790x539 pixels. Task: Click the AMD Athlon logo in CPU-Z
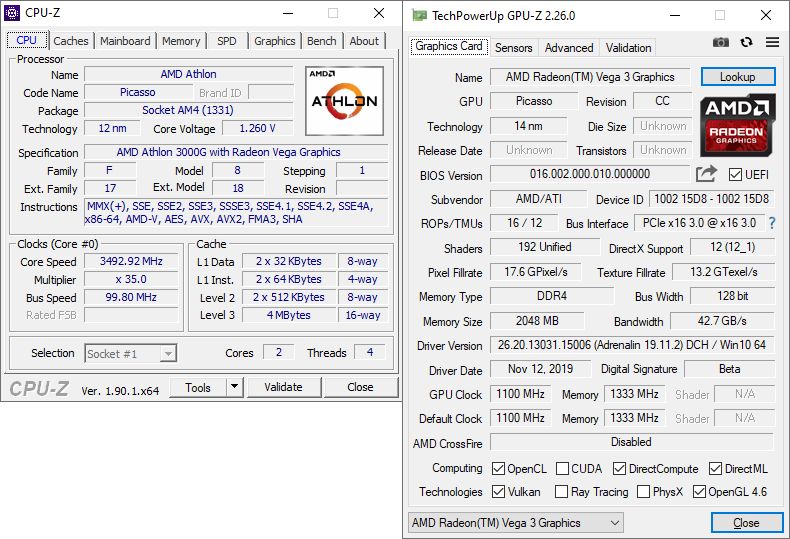344,101
